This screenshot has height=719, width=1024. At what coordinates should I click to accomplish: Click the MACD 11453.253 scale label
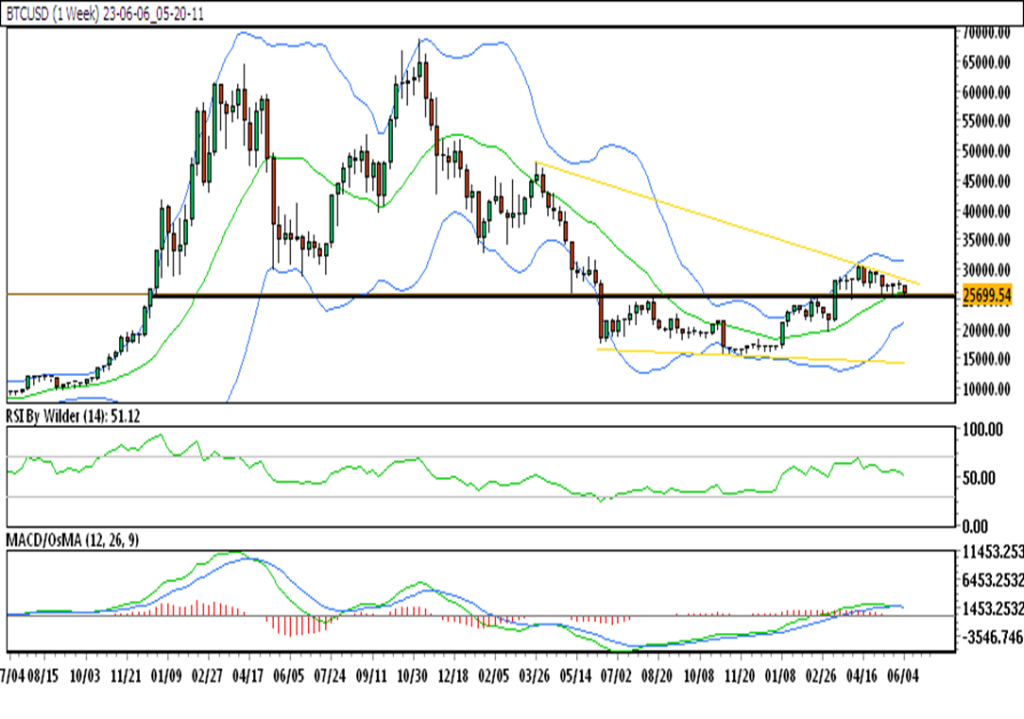(x=993, y=552)
